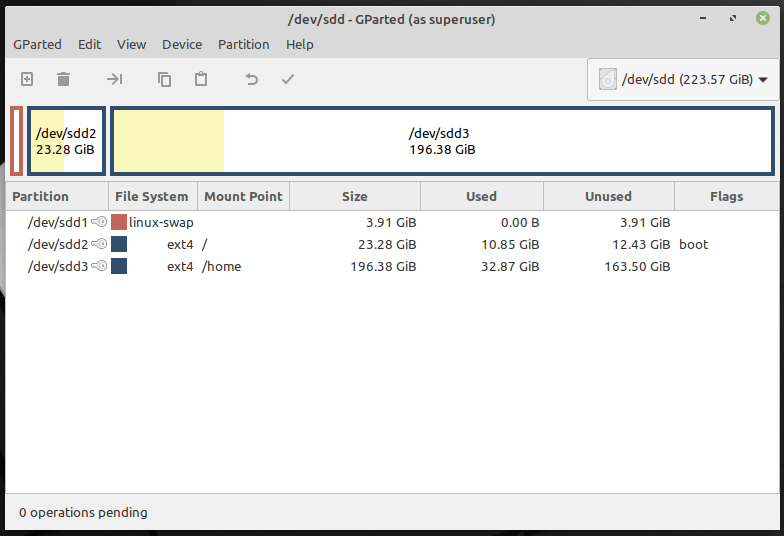Click the key icon beside /dev/sdd2
This screenshot has width=784, height=536.
(99, 244)
